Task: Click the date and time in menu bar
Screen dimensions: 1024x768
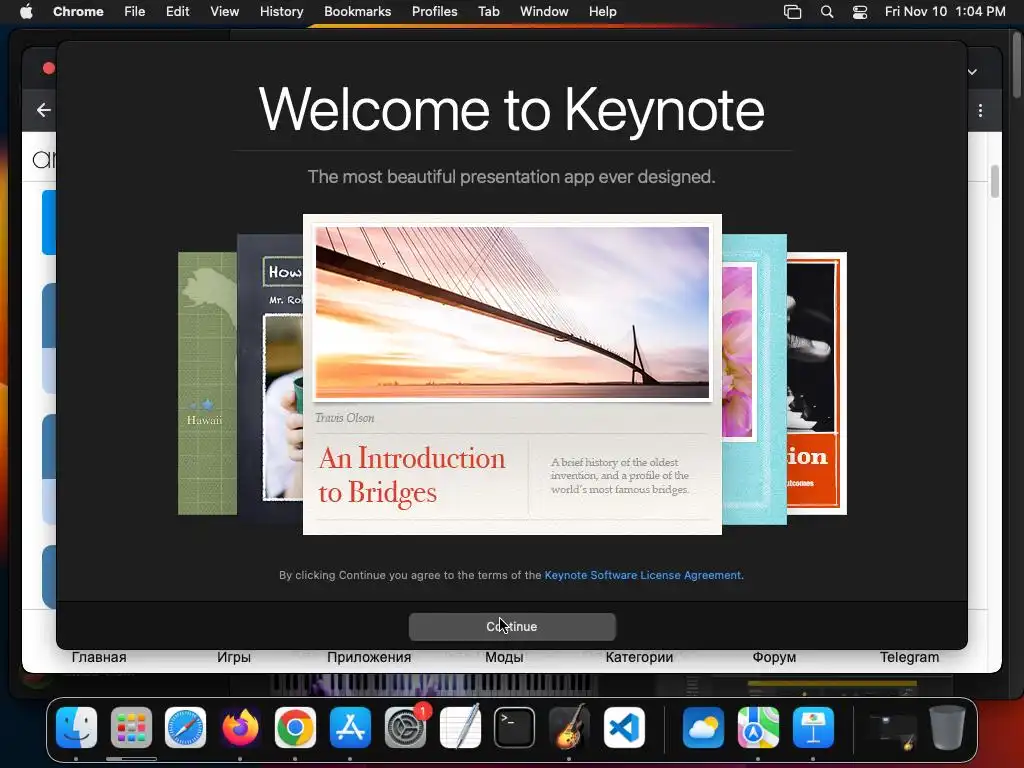Action: tap(945, 12)
